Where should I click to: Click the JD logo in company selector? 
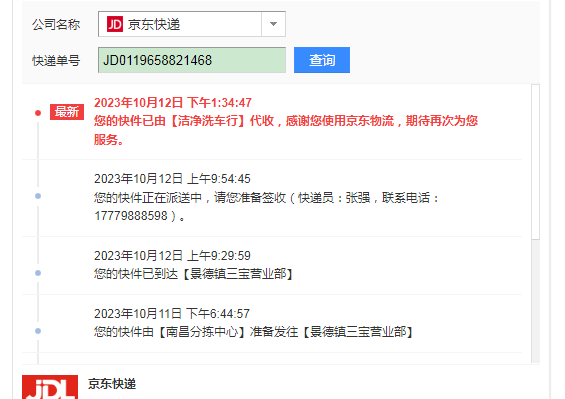click(115, 24)
